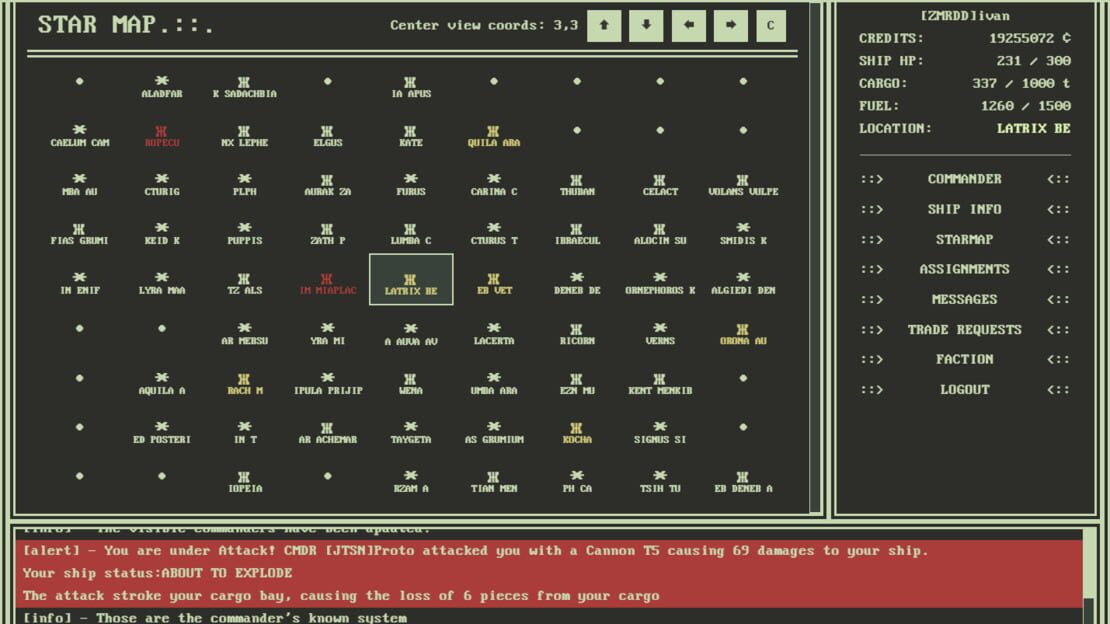The image size is (1110, 624).
Task: Go to the STARMAP menu entry
Action: (x=965, y=239)
